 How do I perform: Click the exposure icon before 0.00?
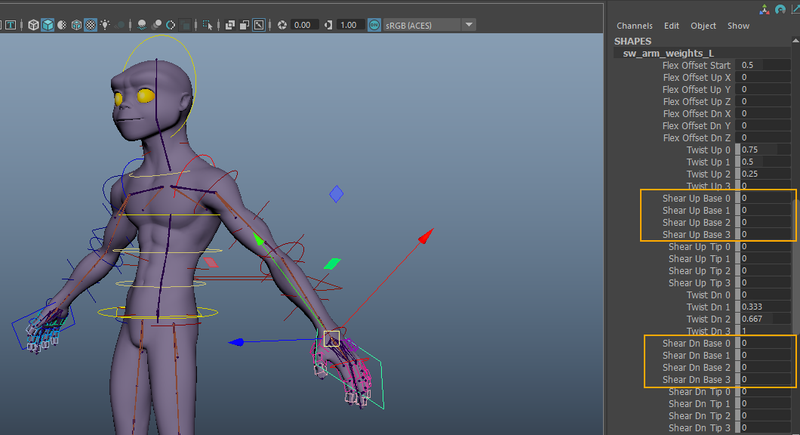[x=282, y=24]
